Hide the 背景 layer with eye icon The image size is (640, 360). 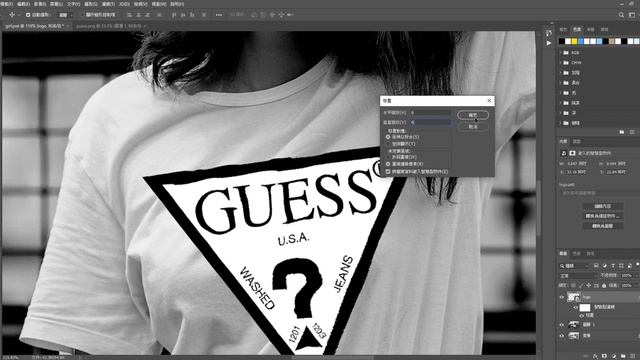(562, 336)
